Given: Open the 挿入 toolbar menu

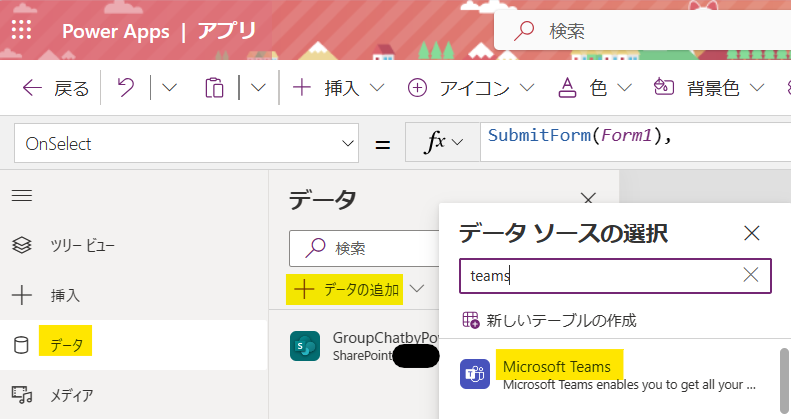Looking at the screenshot, I should point(338,88).
